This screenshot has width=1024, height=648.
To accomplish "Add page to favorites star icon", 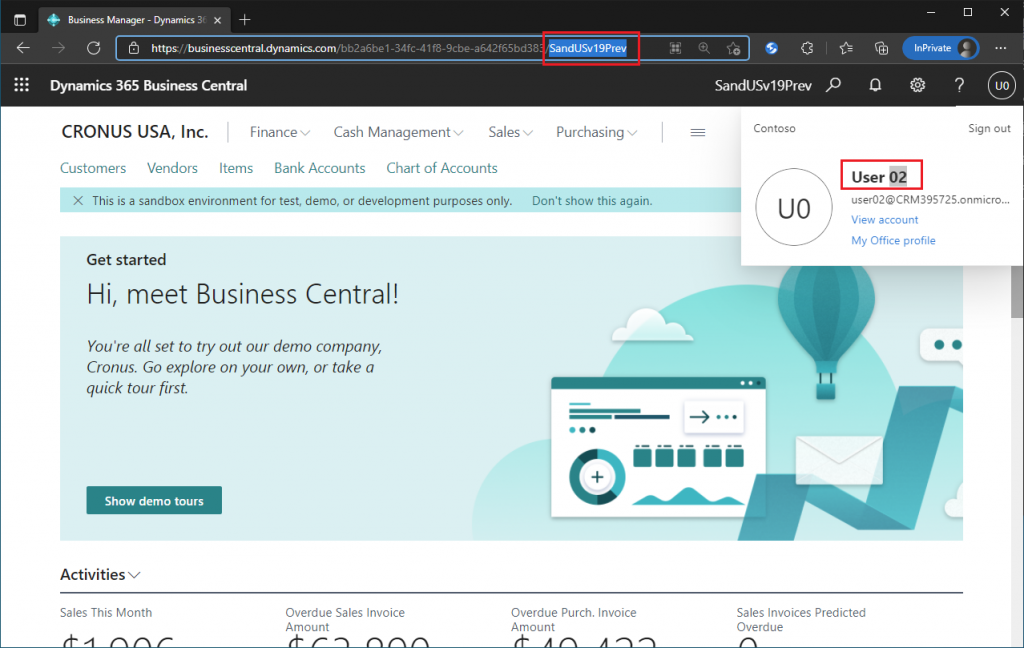I will (x=733, y=48).
